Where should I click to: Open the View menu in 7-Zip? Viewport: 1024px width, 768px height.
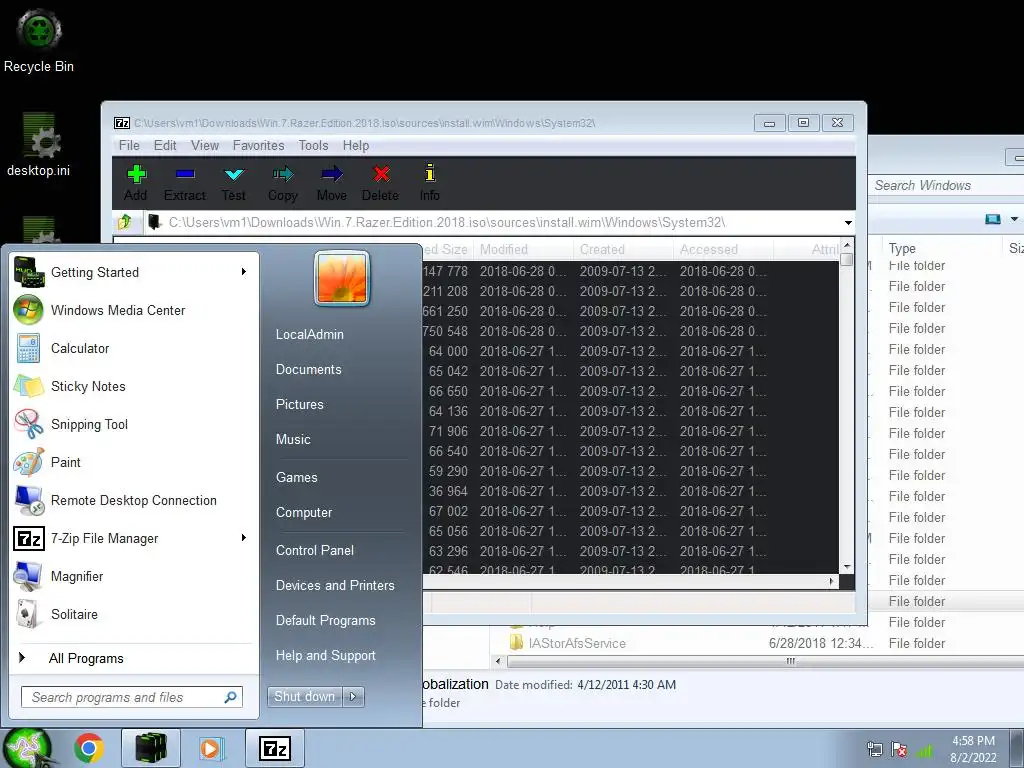click(205, 145)
